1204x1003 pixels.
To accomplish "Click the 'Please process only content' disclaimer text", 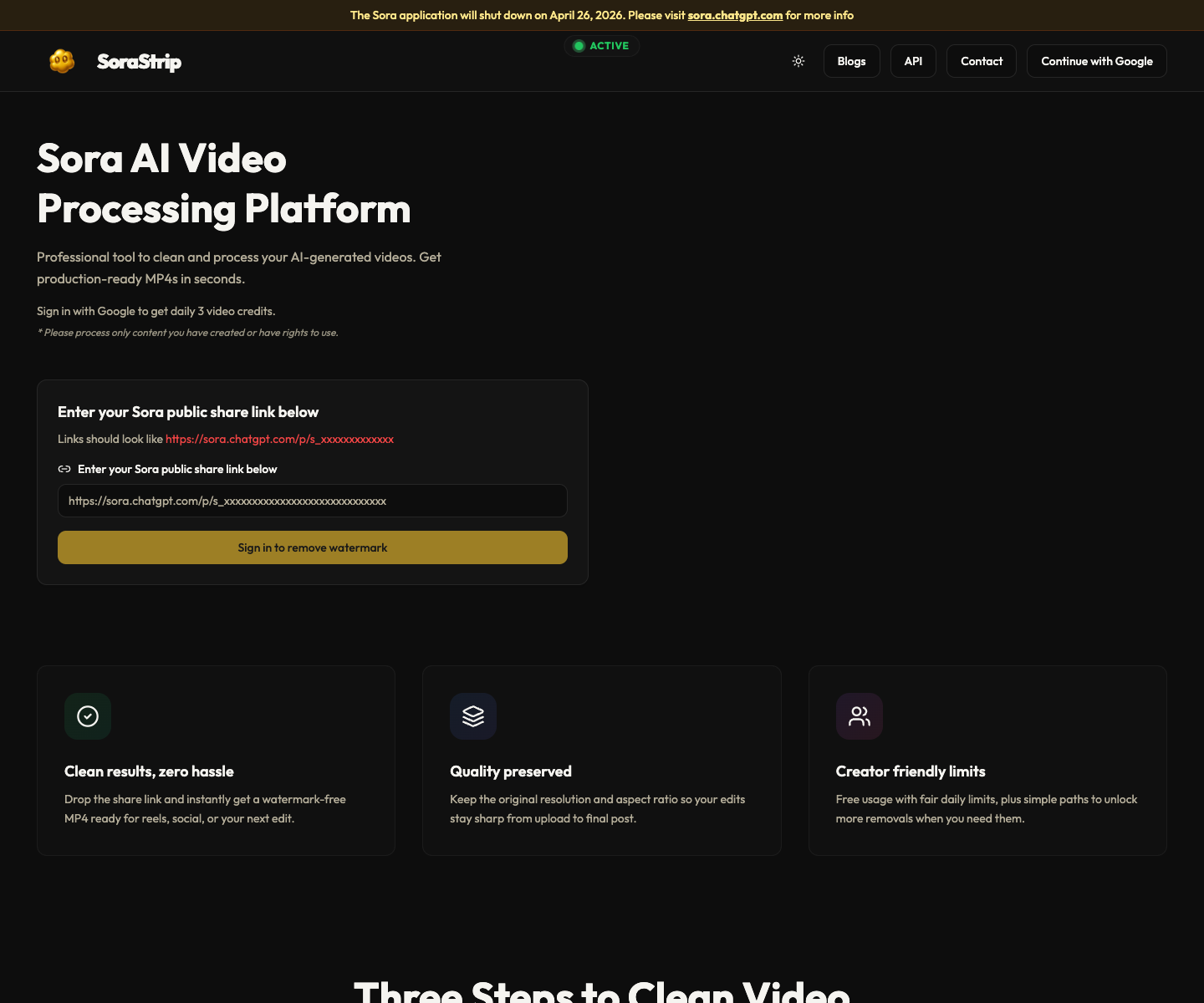I will pyautogui.click(x=188, y=333).
